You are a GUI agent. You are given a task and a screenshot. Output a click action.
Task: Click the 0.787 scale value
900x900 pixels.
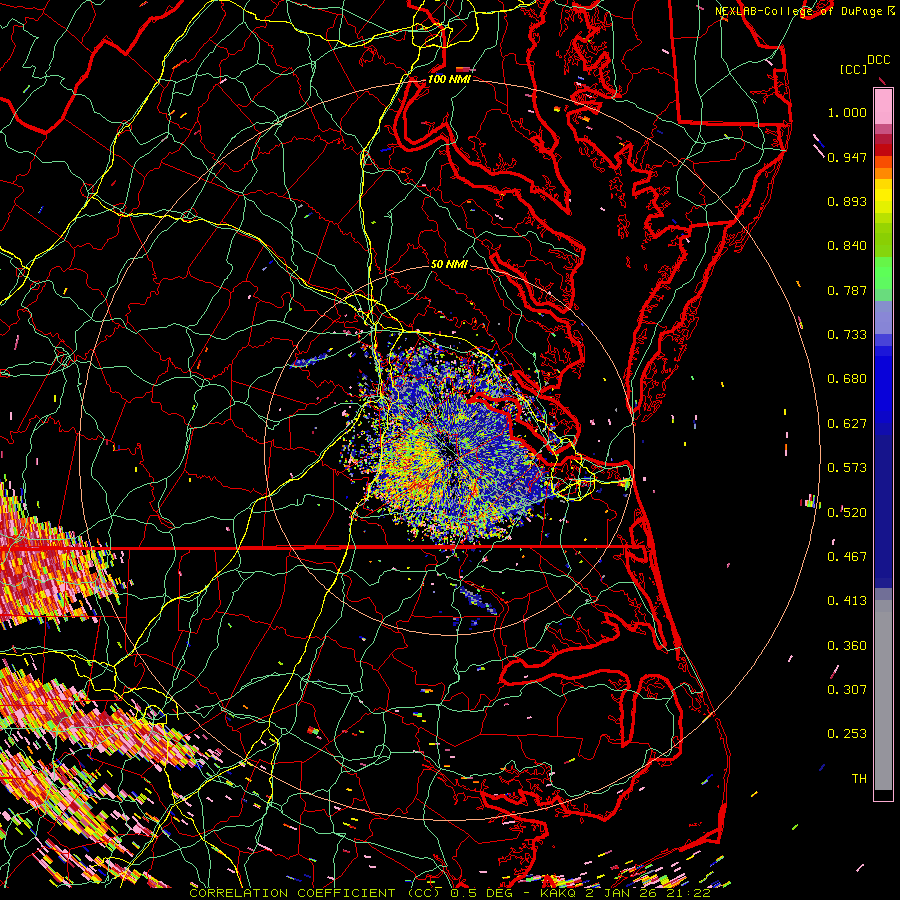847,290
